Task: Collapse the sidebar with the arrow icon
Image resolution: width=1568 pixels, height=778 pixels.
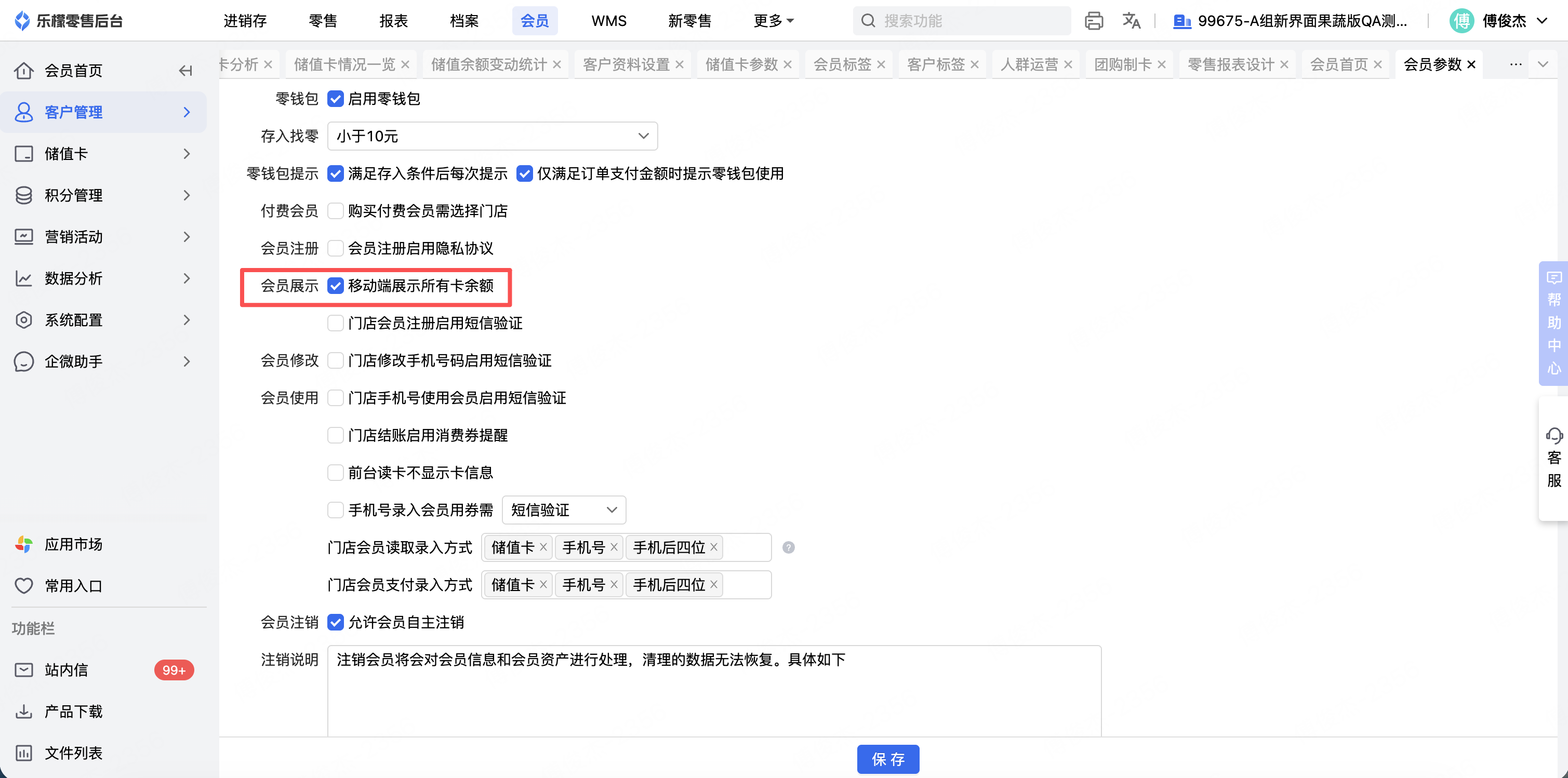Action: (185, 71)
